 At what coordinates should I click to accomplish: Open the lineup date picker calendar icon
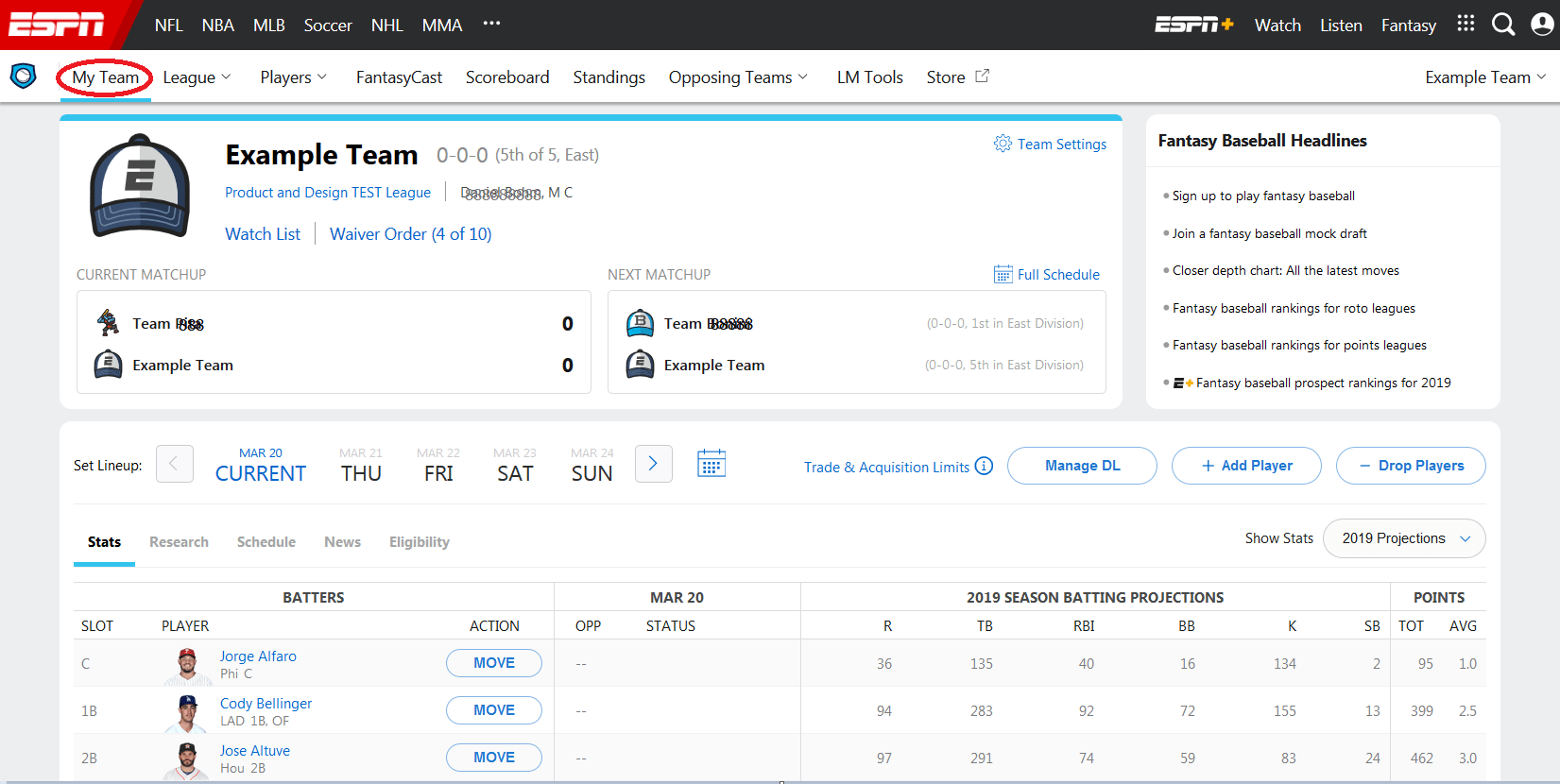711,464
